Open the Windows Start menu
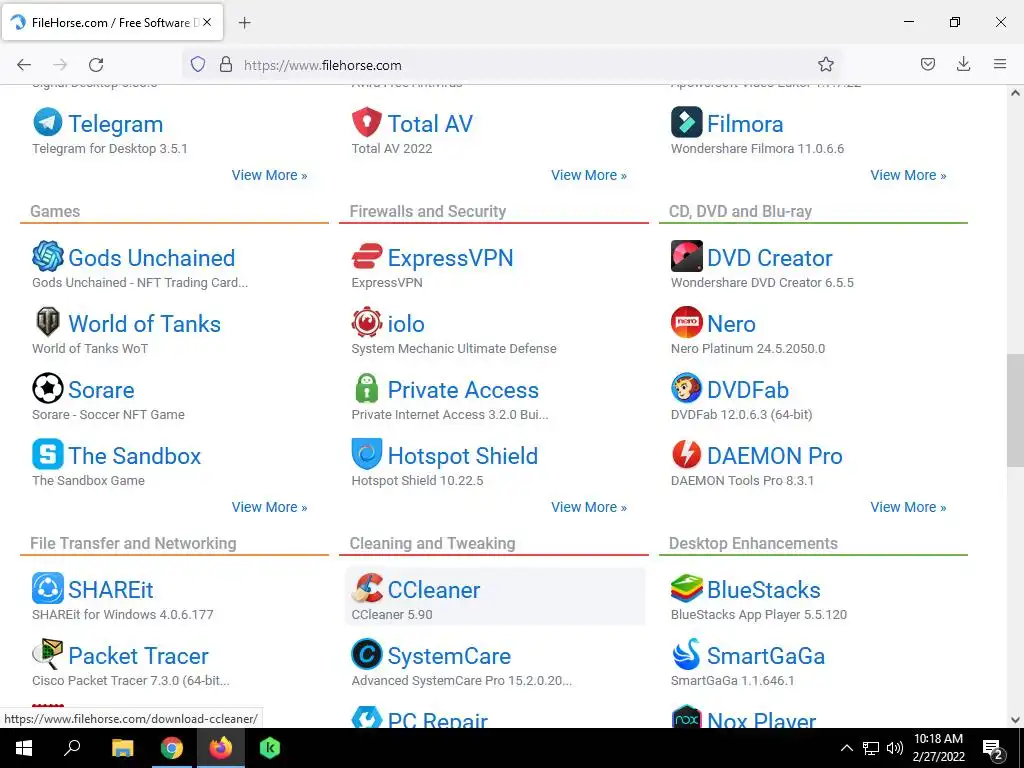Image resolution: width=1024 pixels, height=768 pixels. click(24, 748)
